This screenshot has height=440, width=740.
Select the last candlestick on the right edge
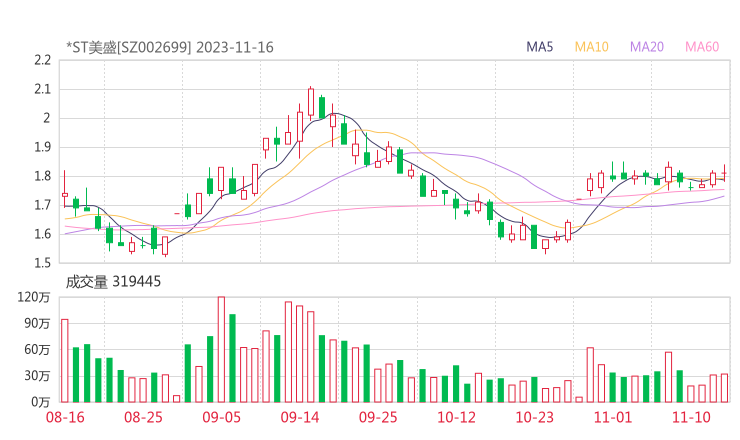click(724, 173)
